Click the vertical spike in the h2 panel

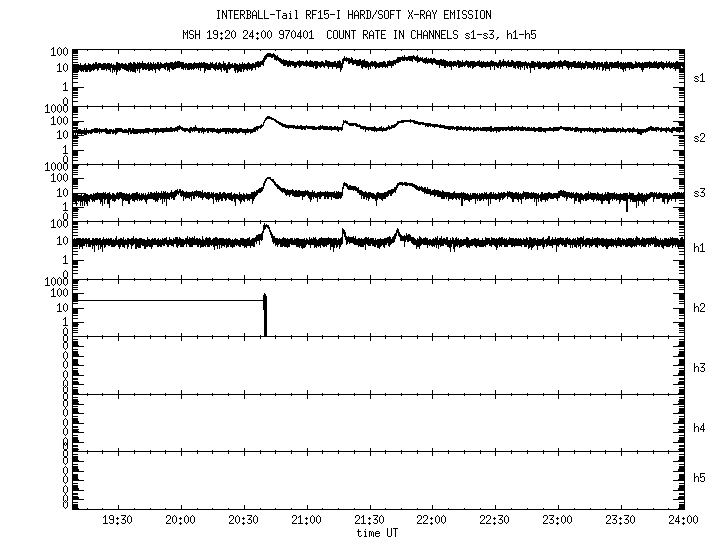[265, 315]
